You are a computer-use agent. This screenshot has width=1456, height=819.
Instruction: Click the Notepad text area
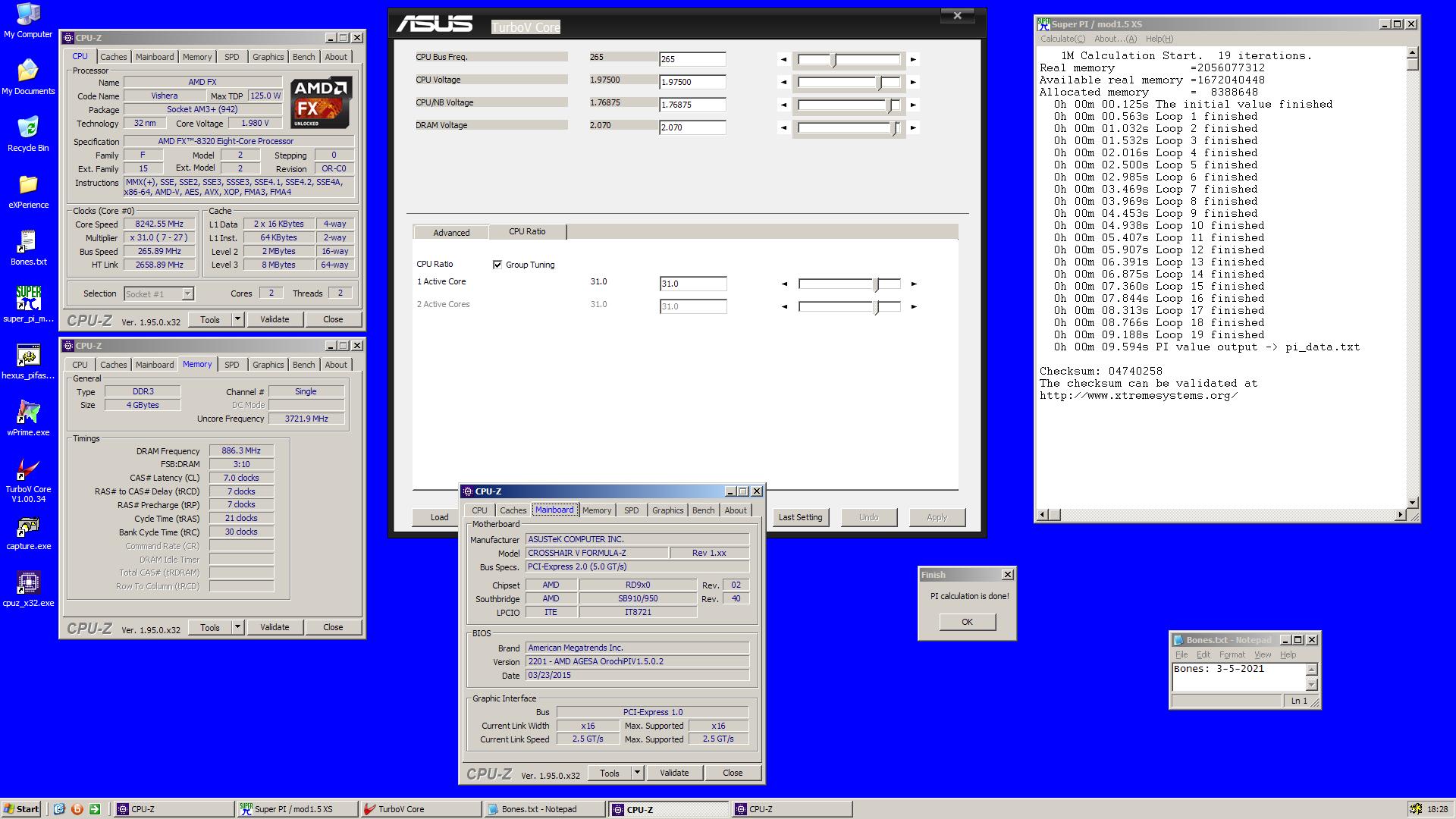[1239, 676]
